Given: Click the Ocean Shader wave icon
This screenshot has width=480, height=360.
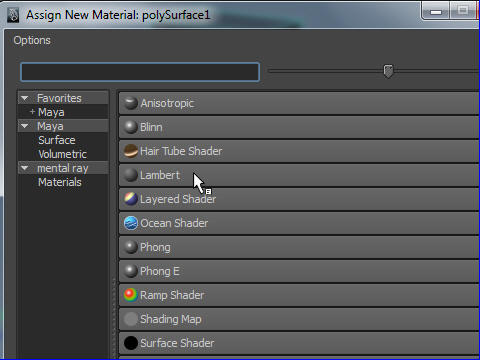Looking at the screenshot, I should click(x=131, y=223).
